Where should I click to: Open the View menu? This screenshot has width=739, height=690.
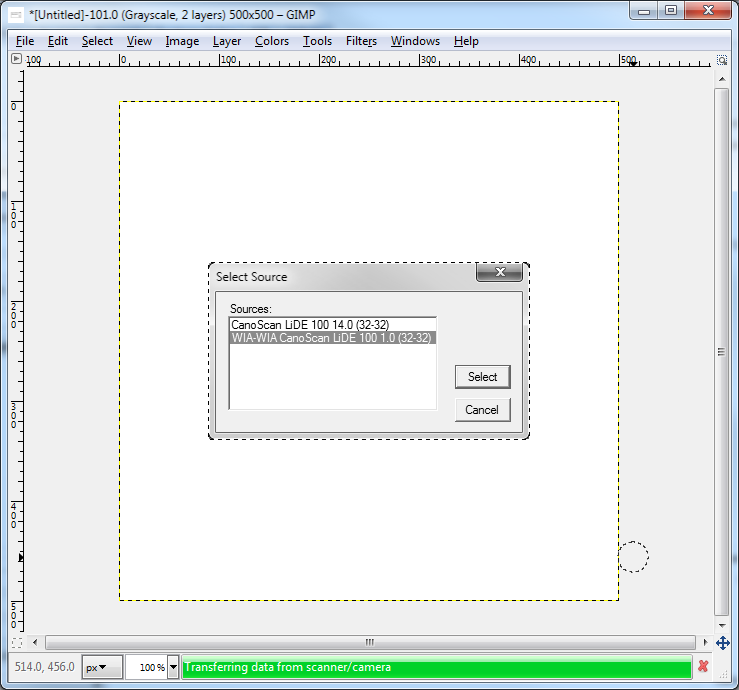click(x=139, y=41)
